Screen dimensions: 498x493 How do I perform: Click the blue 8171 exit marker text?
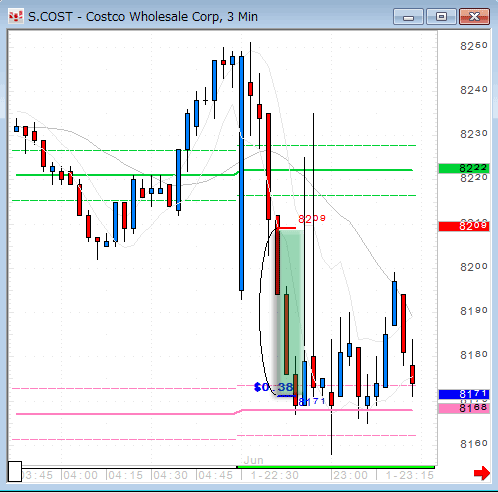(312, 402)
